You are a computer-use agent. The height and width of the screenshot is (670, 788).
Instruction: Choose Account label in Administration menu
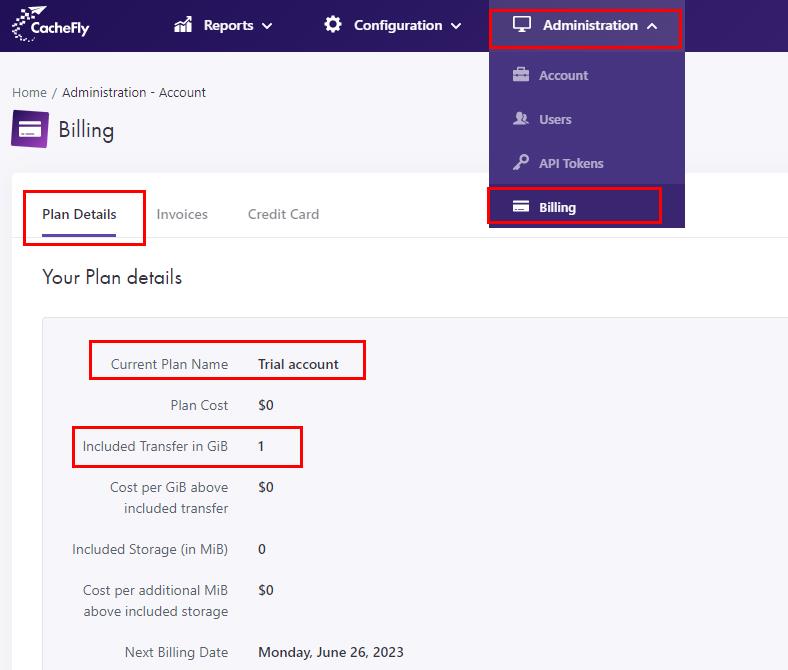563,75
